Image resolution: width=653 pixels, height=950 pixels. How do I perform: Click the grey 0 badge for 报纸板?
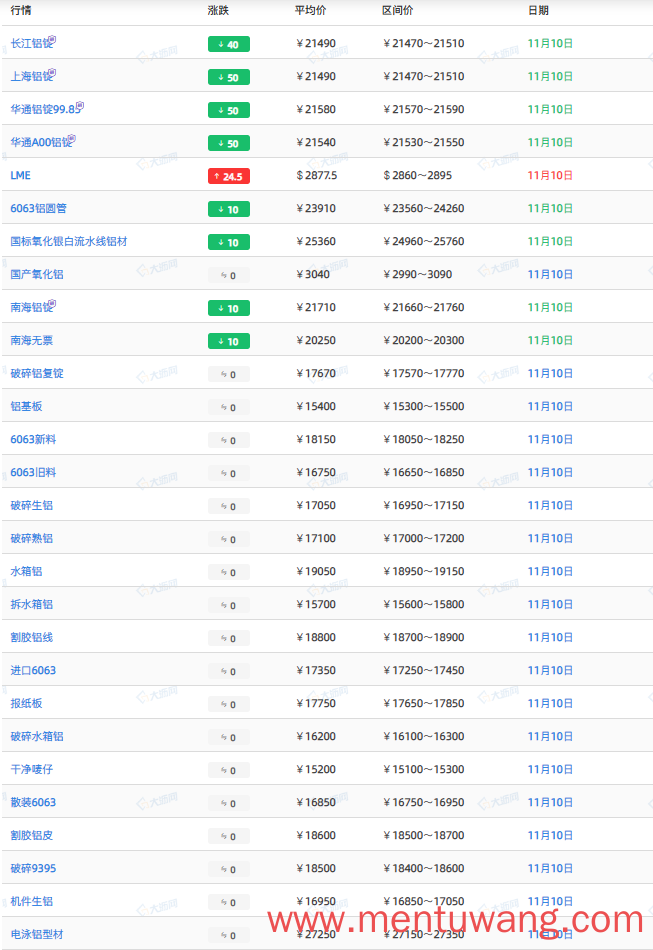tap(229, 705)
